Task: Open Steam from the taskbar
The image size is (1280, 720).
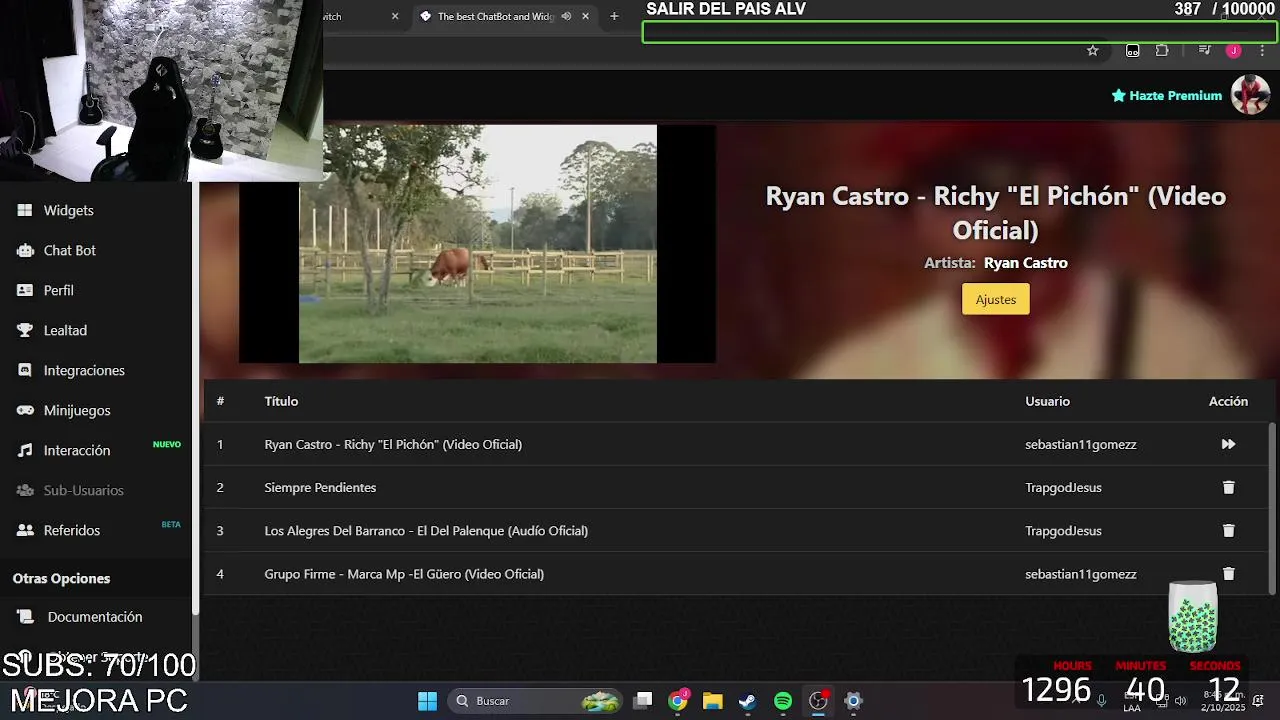Action: (x=747, y=701)
